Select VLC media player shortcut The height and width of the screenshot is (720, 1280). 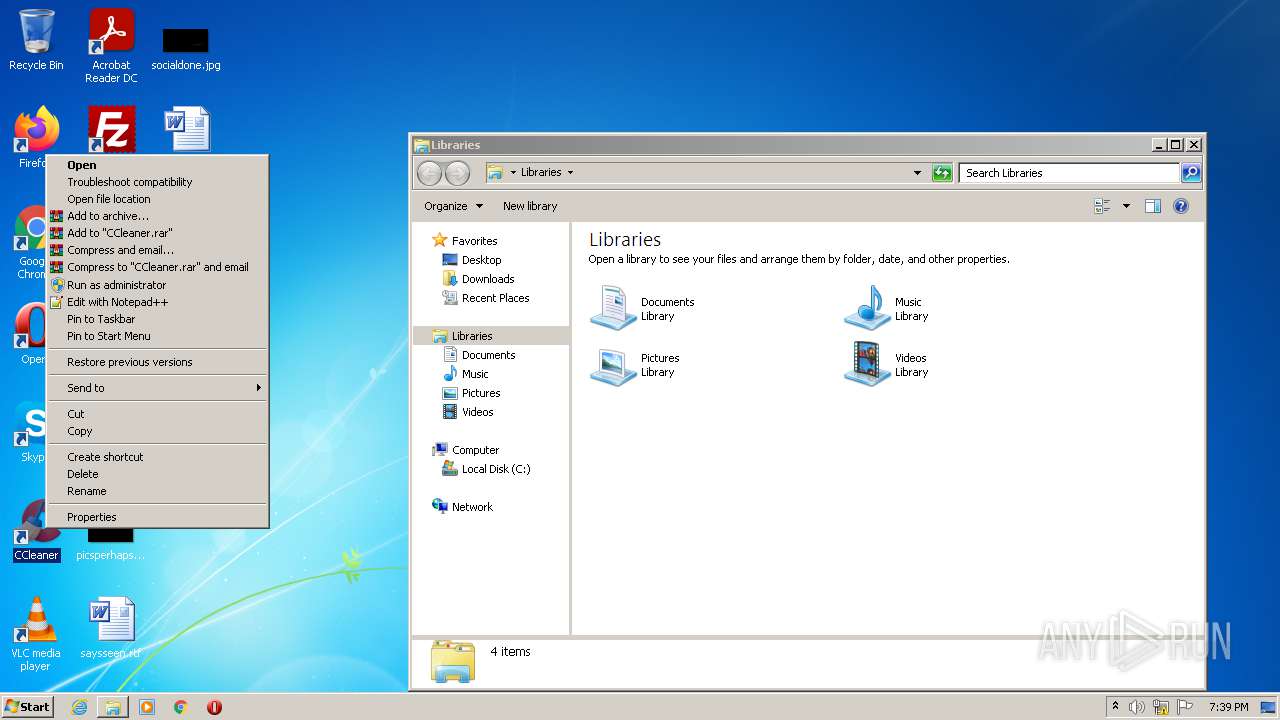36,634
